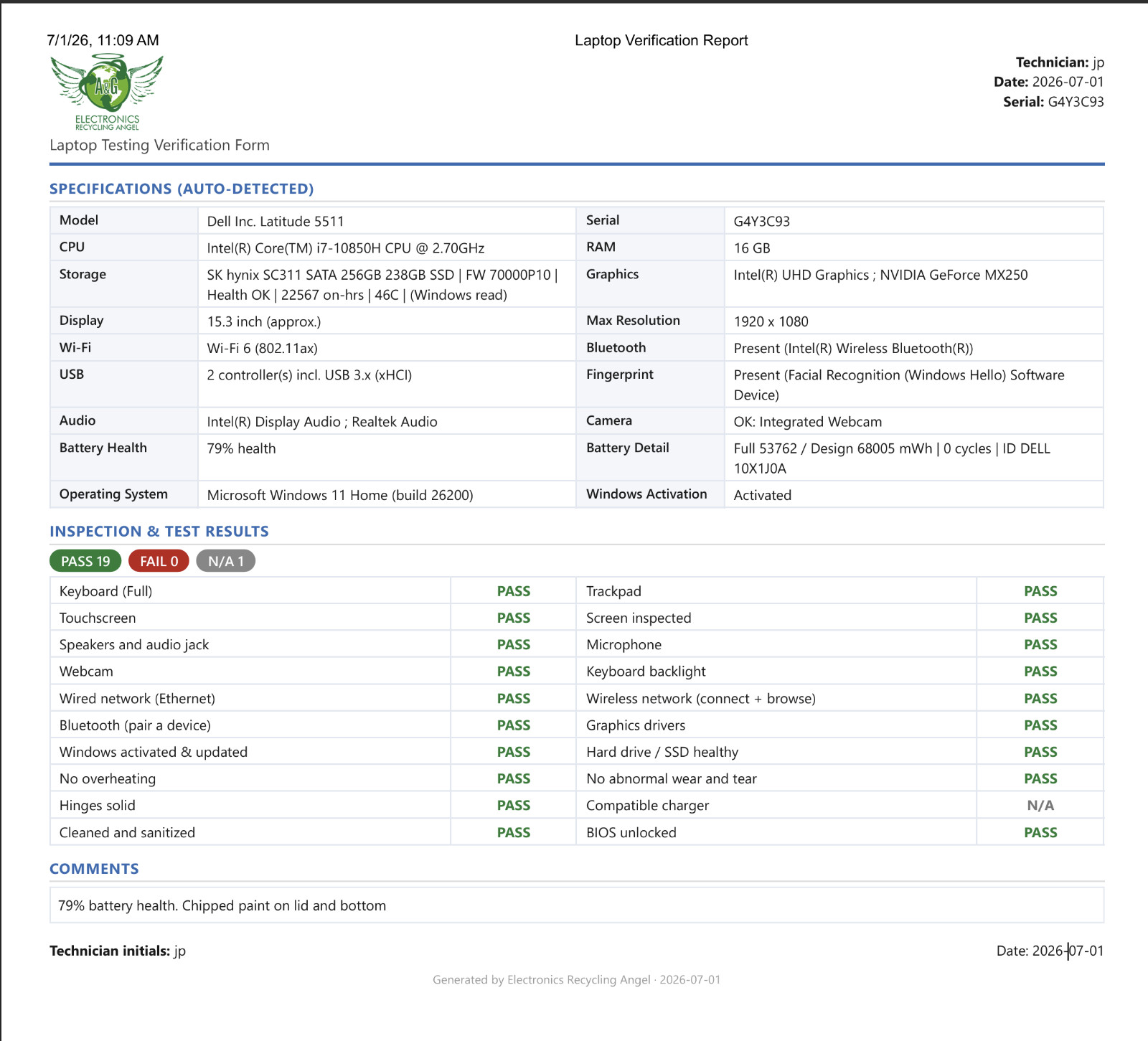Click the SK hynix SC311 storage description
The height and width of the screenshot is (1041, 1148).
382,285
